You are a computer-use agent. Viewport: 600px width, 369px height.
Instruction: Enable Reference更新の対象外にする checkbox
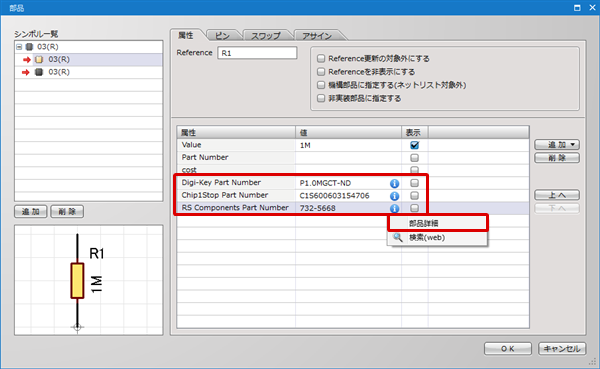click(x=321, y=59)
